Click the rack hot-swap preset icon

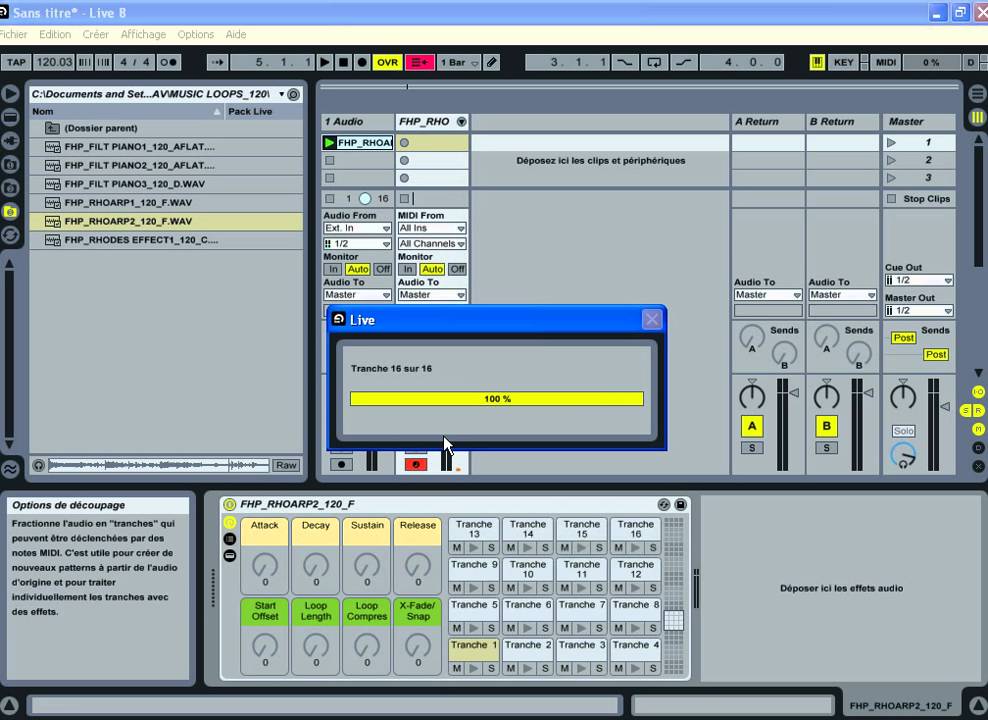tap(663, 505)
